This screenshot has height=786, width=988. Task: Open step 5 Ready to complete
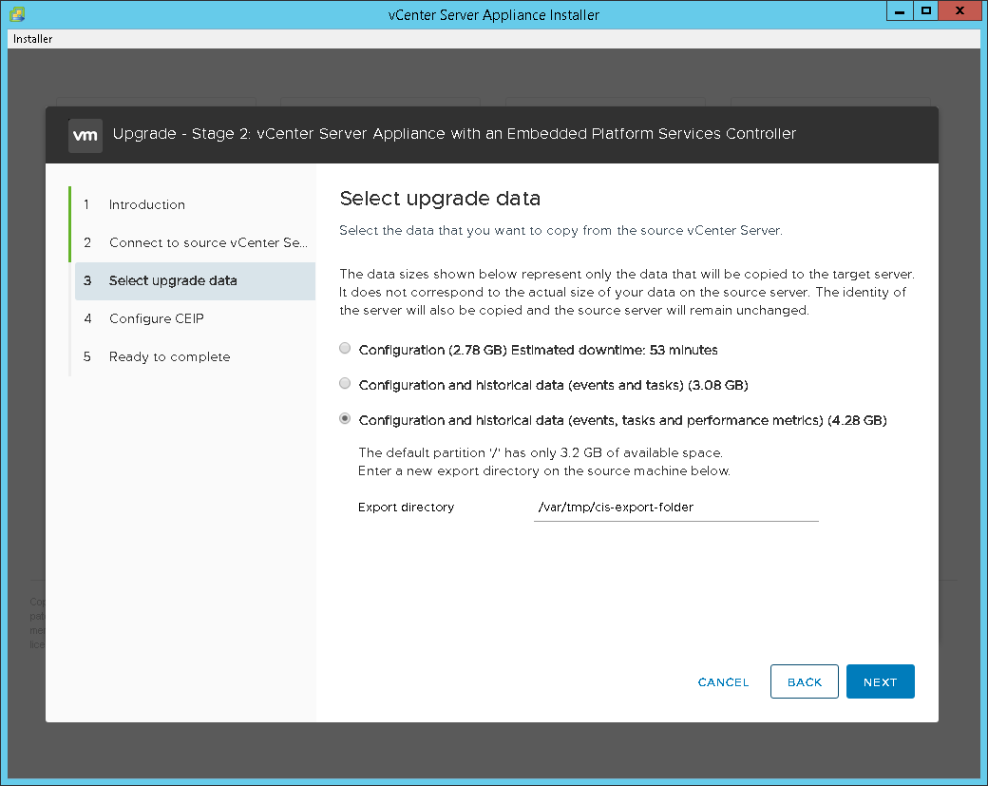(195, 357)
